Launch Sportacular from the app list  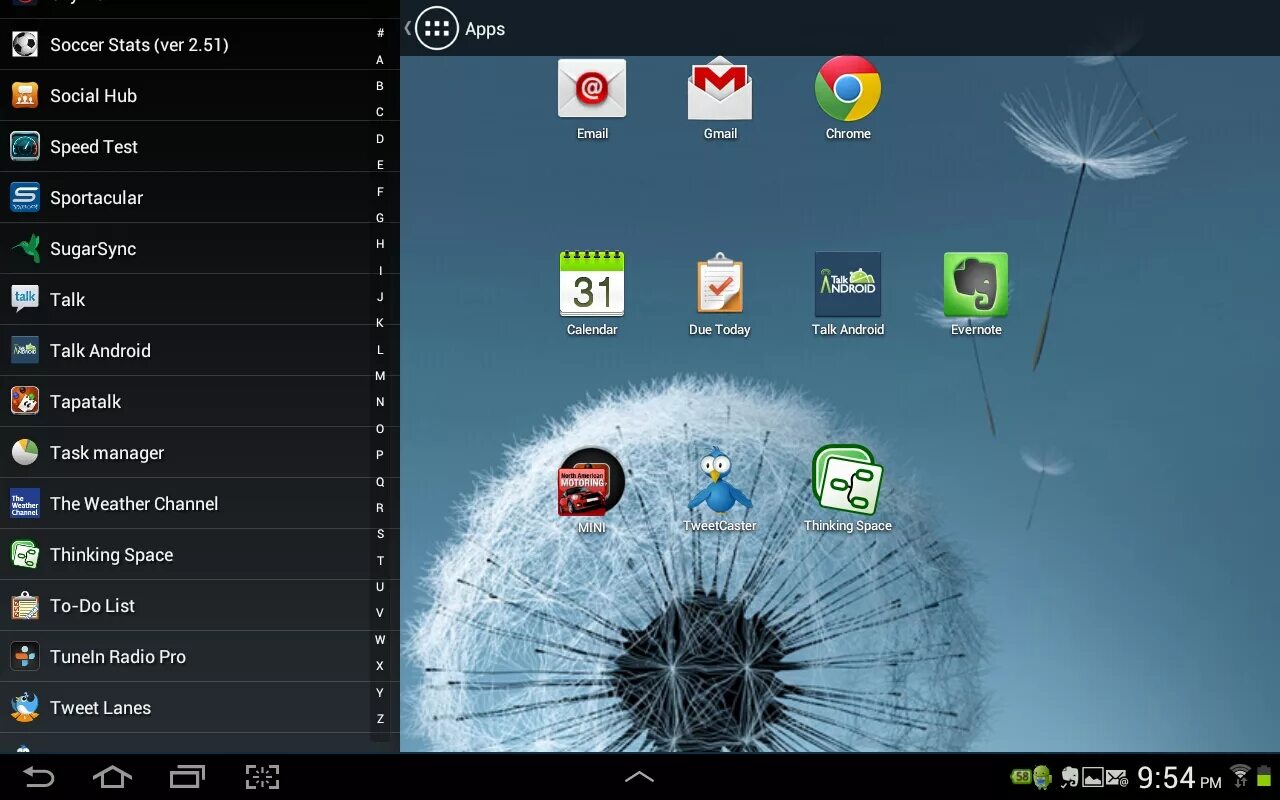click(185, 198)
